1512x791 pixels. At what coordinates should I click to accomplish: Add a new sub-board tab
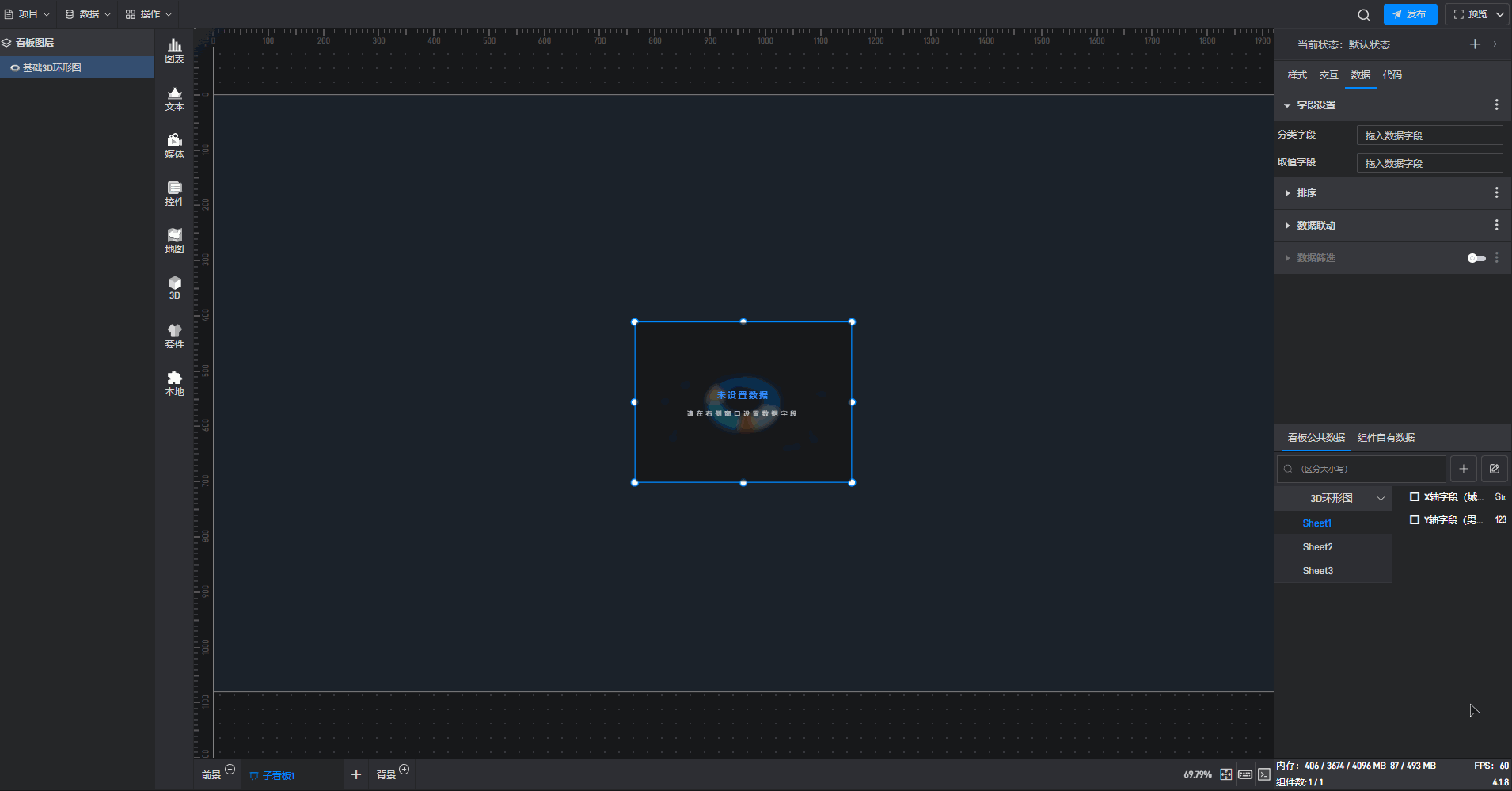click(x=356, y=774)
